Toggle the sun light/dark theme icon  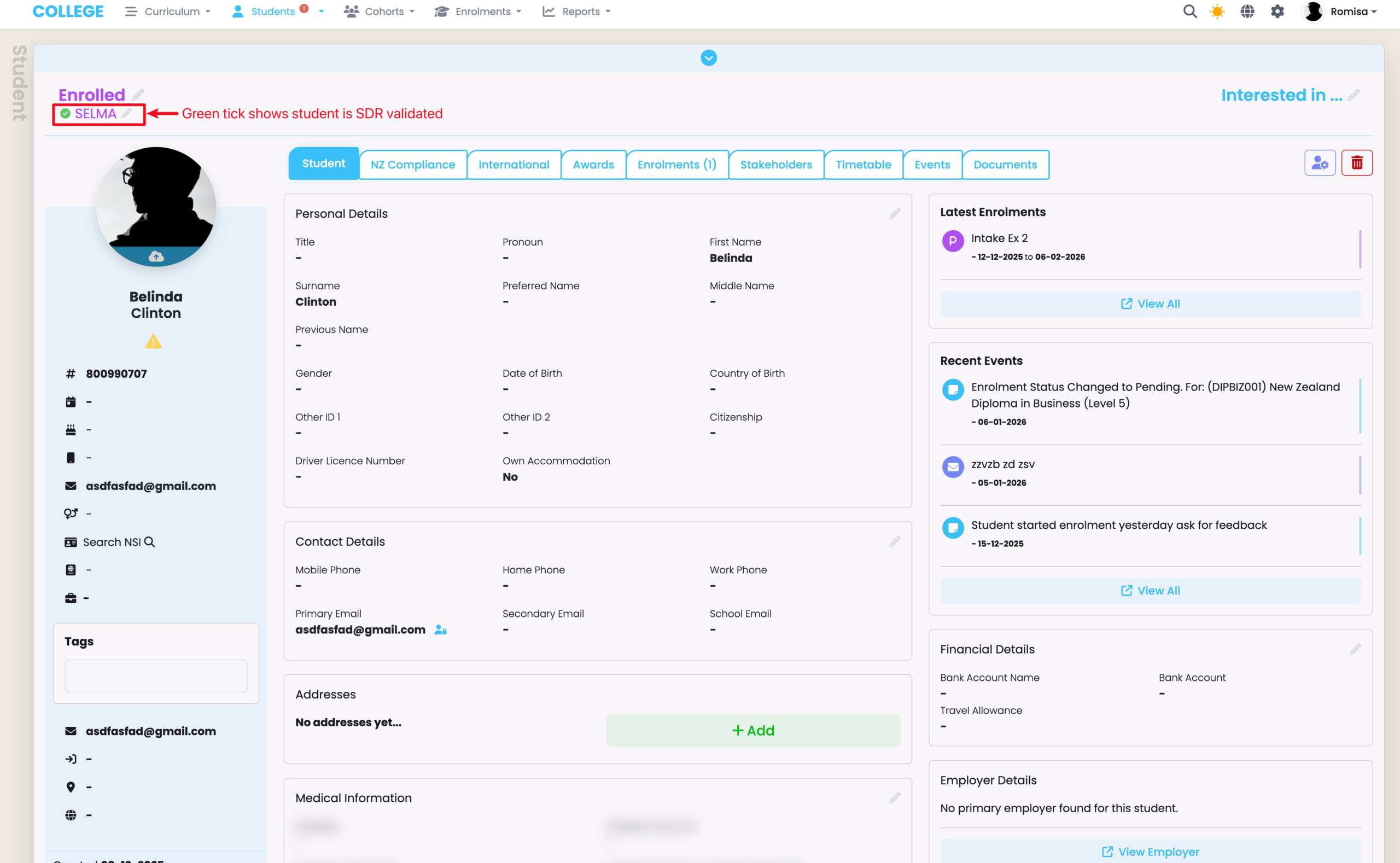(x=1217, y=11)
